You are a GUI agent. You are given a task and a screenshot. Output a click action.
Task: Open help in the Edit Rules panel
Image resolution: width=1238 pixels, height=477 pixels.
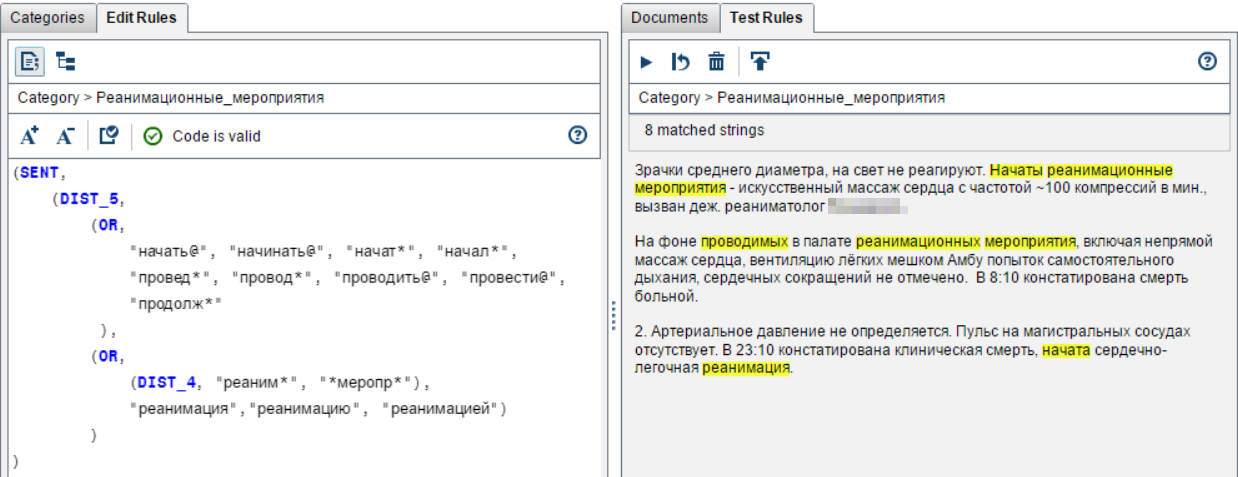577,136
